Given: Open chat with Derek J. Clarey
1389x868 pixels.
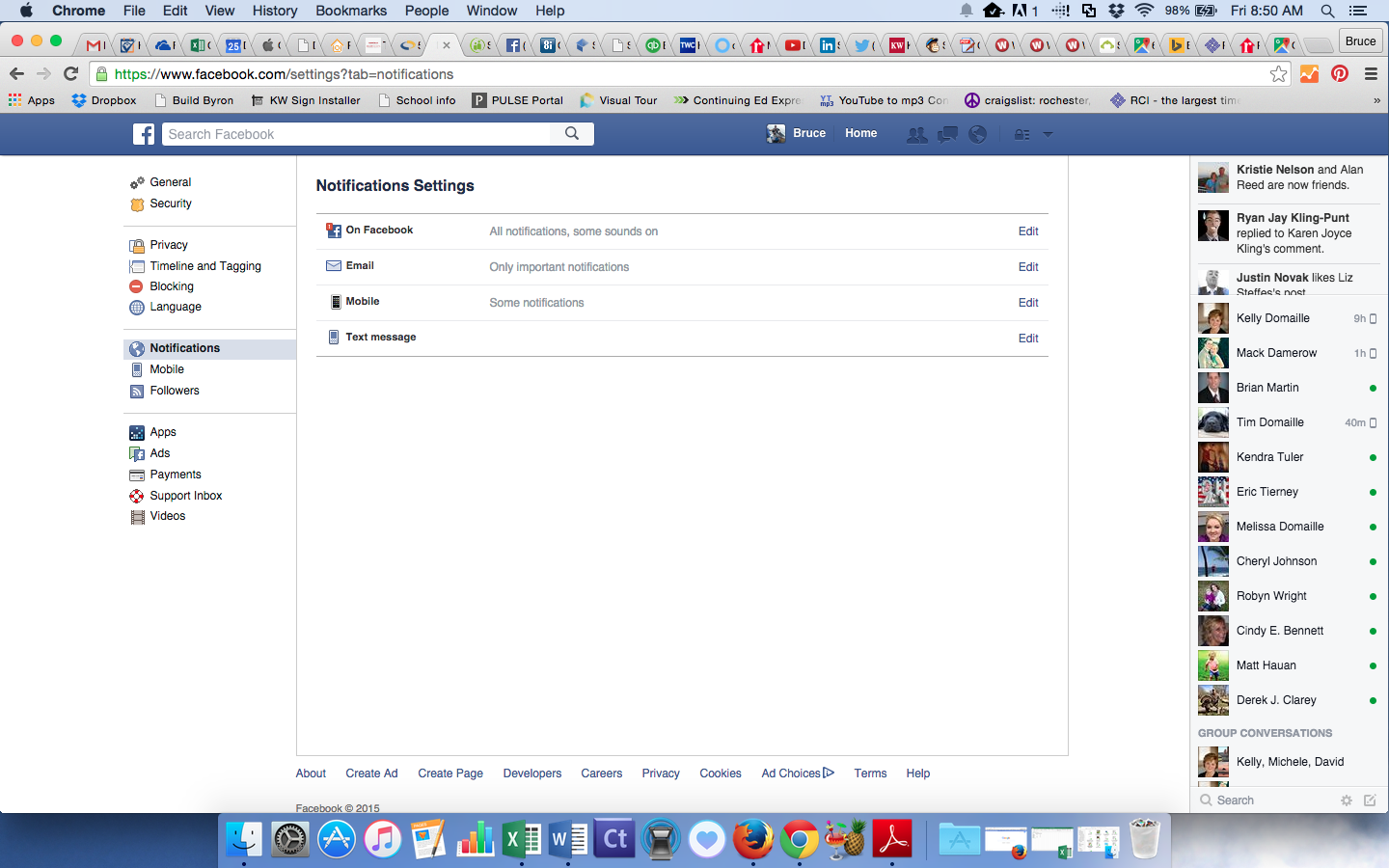Looking at the screenshot, I should tap(1289, 700).
